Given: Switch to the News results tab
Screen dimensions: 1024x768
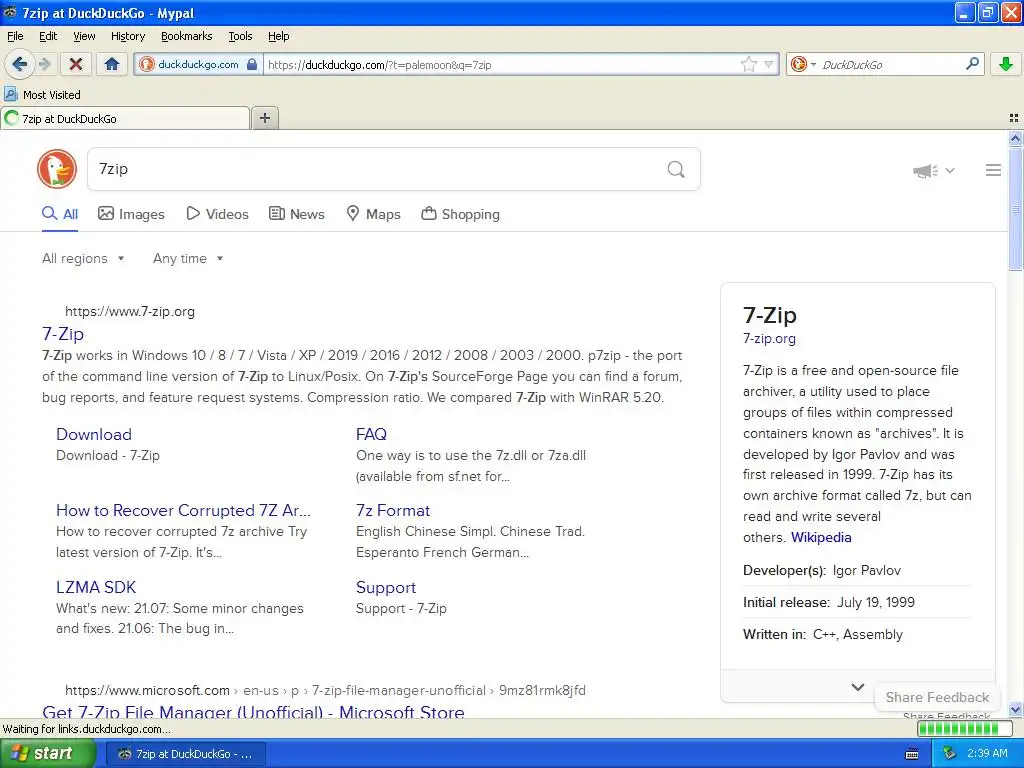Looking at the screenshot, I should point(297,214).
